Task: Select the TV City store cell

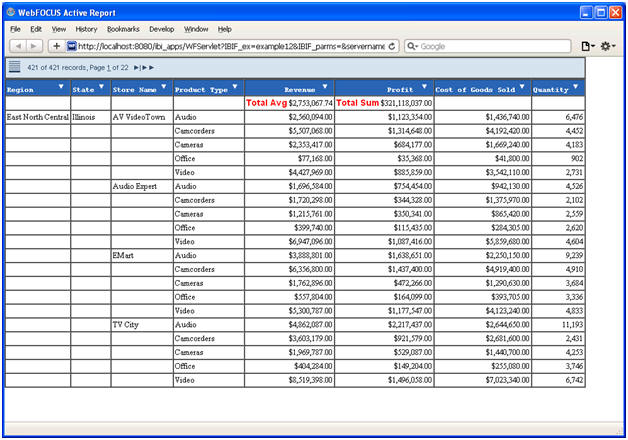Action: click(142, 325)
